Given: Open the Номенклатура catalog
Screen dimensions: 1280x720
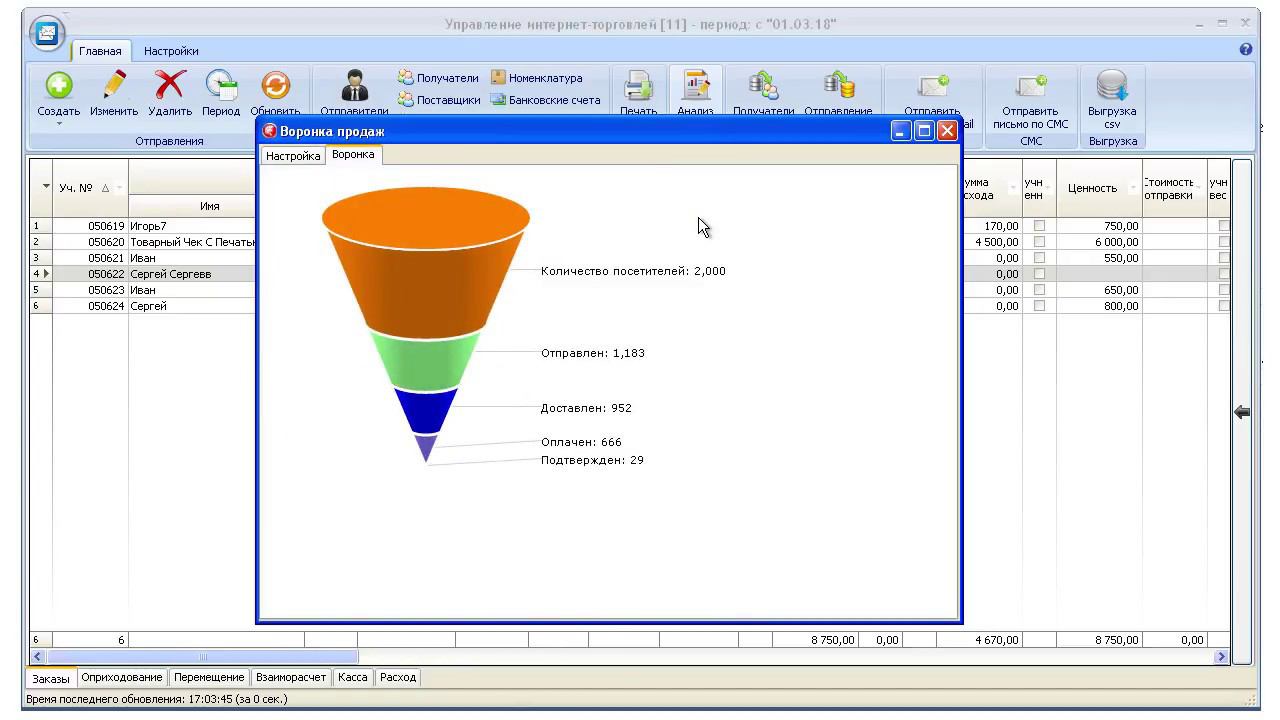Looking at the screenshot, I should point(536,78).
